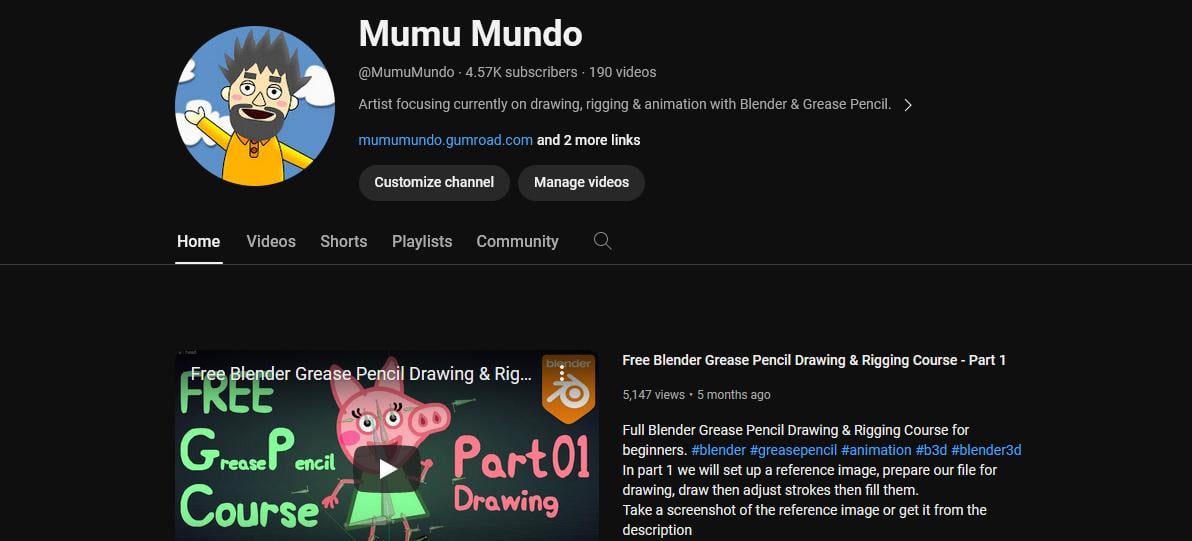Open the three-dot menu on the video player
Image resolution: width=1192 pixels, height=541 pixels.
[562, 374]
